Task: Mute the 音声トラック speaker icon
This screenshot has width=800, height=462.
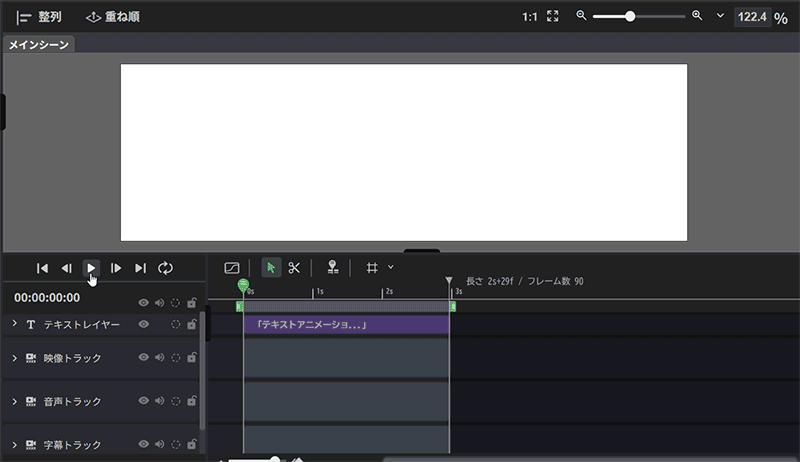Action: click(159, 401)
